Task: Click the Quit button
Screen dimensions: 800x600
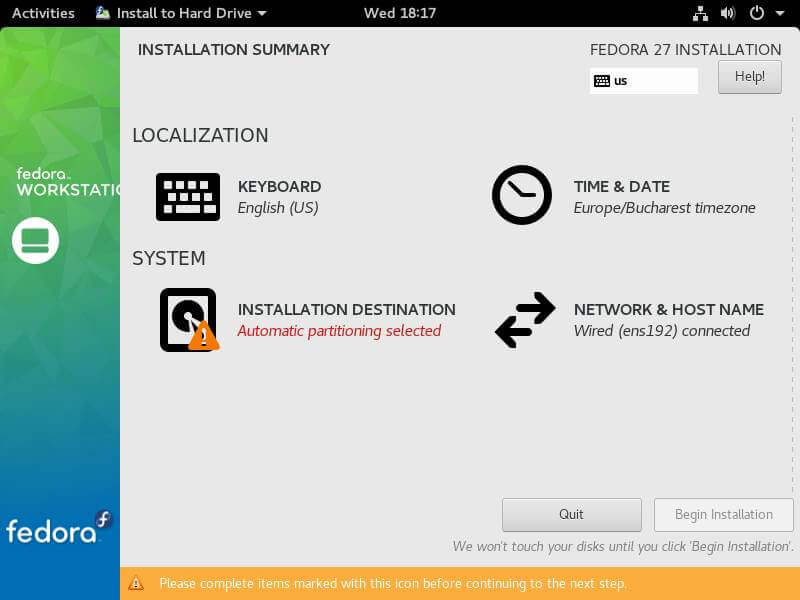Action: pos(571,514)
